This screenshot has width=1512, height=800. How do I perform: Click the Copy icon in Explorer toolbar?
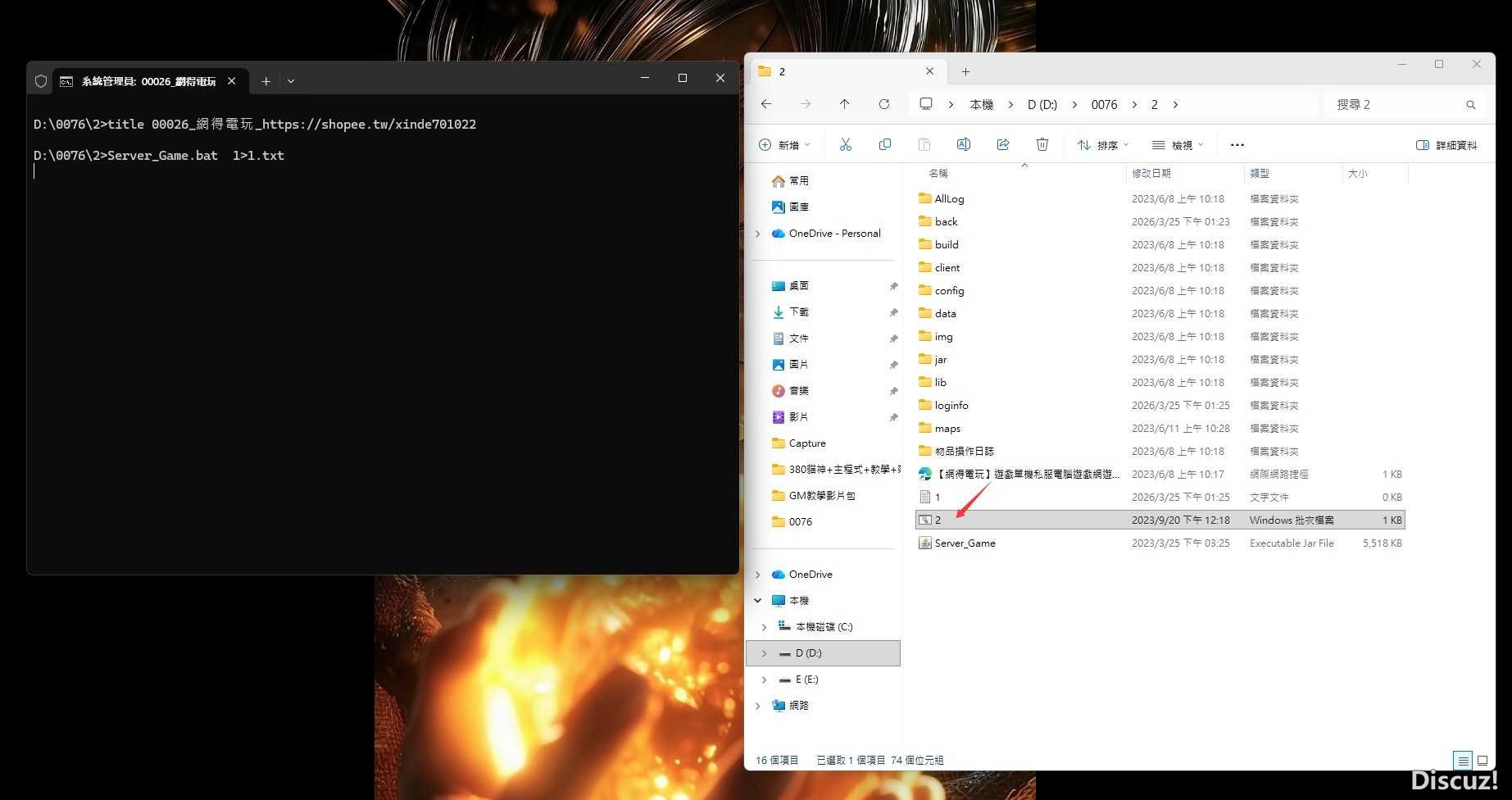[x=884, y=145]
